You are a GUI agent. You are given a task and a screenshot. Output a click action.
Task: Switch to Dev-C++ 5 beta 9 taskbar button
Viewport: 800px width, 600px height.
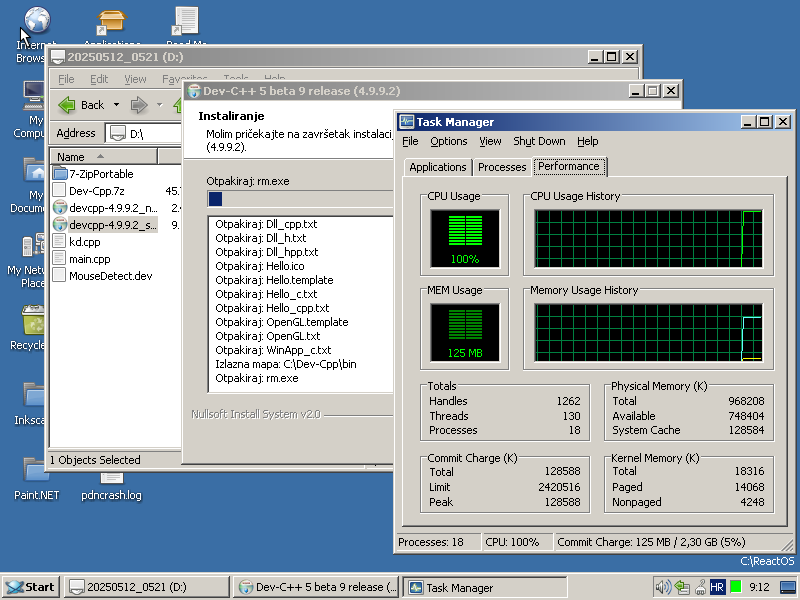tap(316, 587)
